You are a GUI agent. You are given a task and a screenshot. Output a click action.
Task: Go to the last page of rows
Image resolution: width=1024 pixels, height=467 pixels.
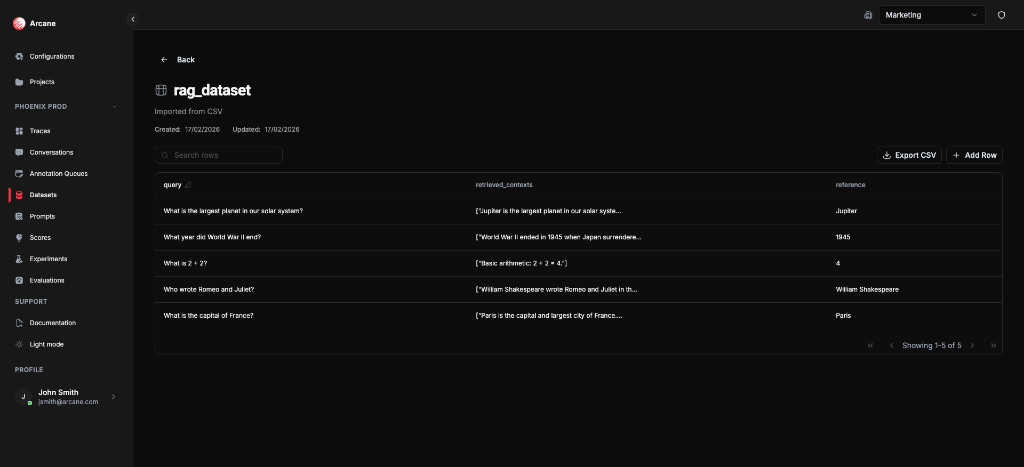point(993,346)
